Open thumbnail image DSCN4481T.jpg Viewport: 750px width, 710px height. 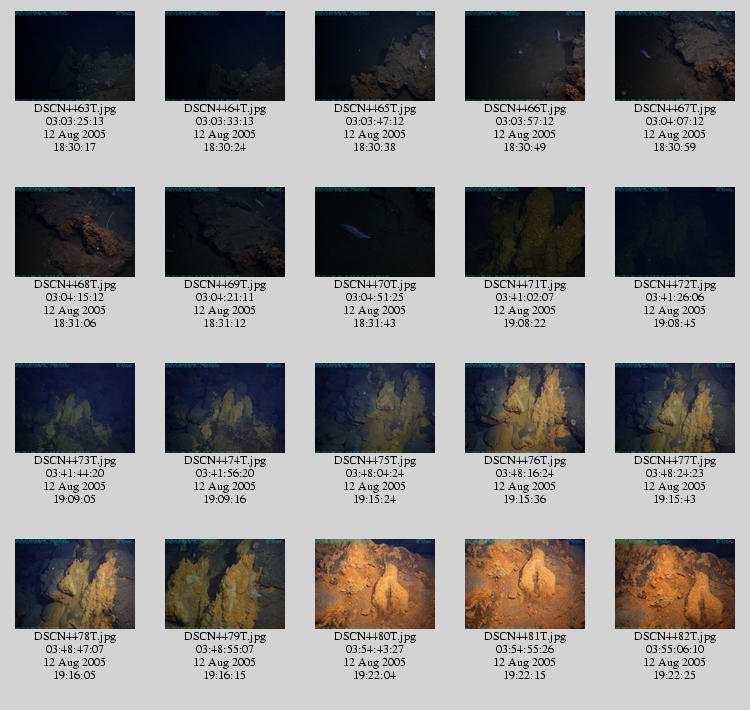525,584
